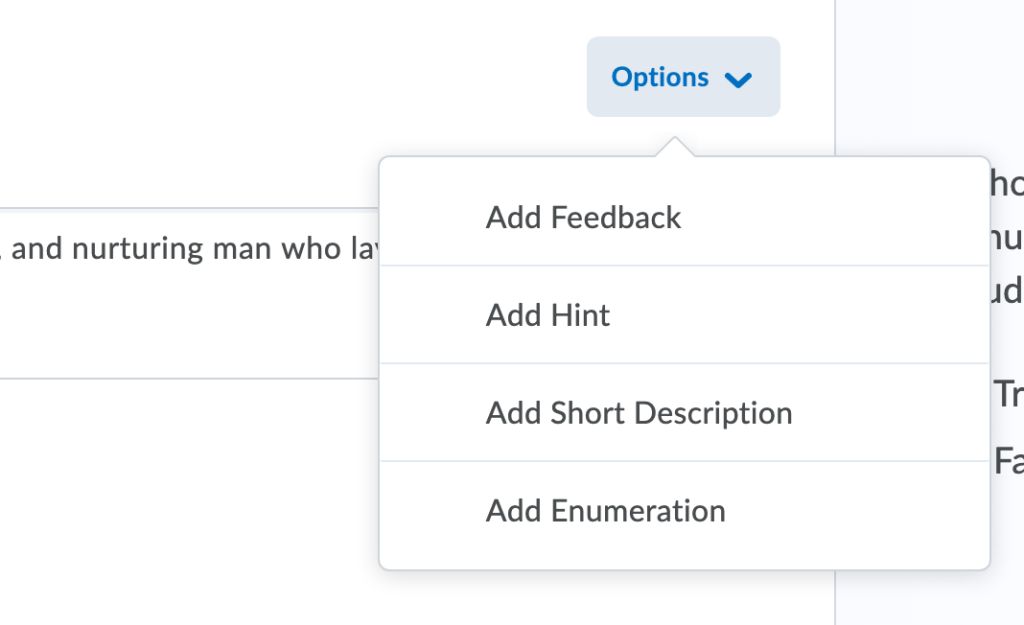Collapse the Options dropdown
Screen dimensions: 1024x625
[x=683, y=77]
